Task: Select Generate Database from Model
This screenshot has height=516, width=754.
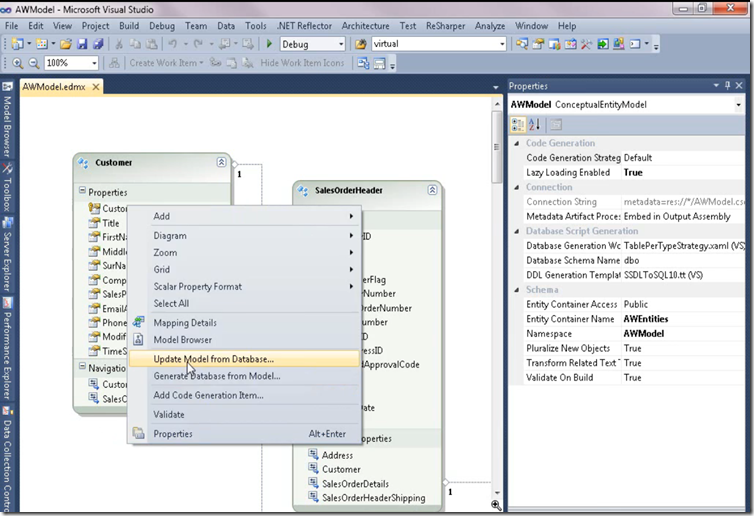Action: (x=244, y=376)
